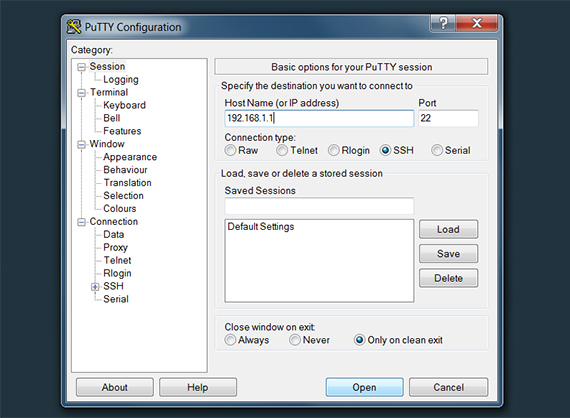Open the Terminal category
This screenshot has height=418, width=570.
109,92
